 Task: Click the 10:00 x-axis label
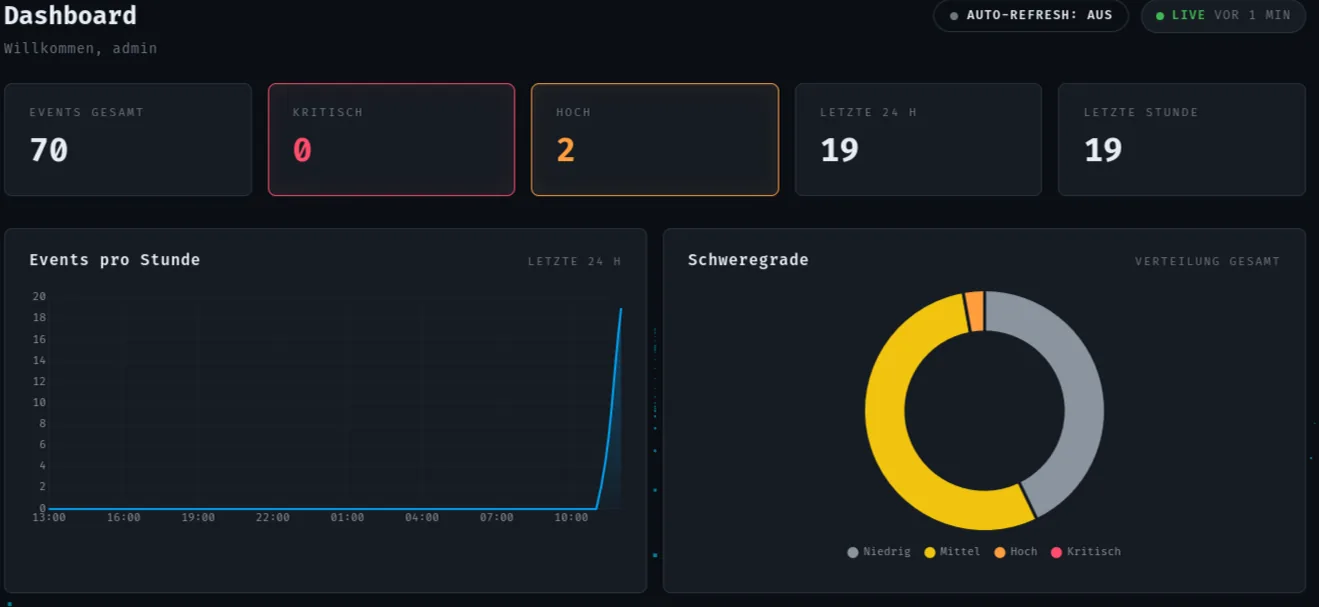(x=571, y=518)
